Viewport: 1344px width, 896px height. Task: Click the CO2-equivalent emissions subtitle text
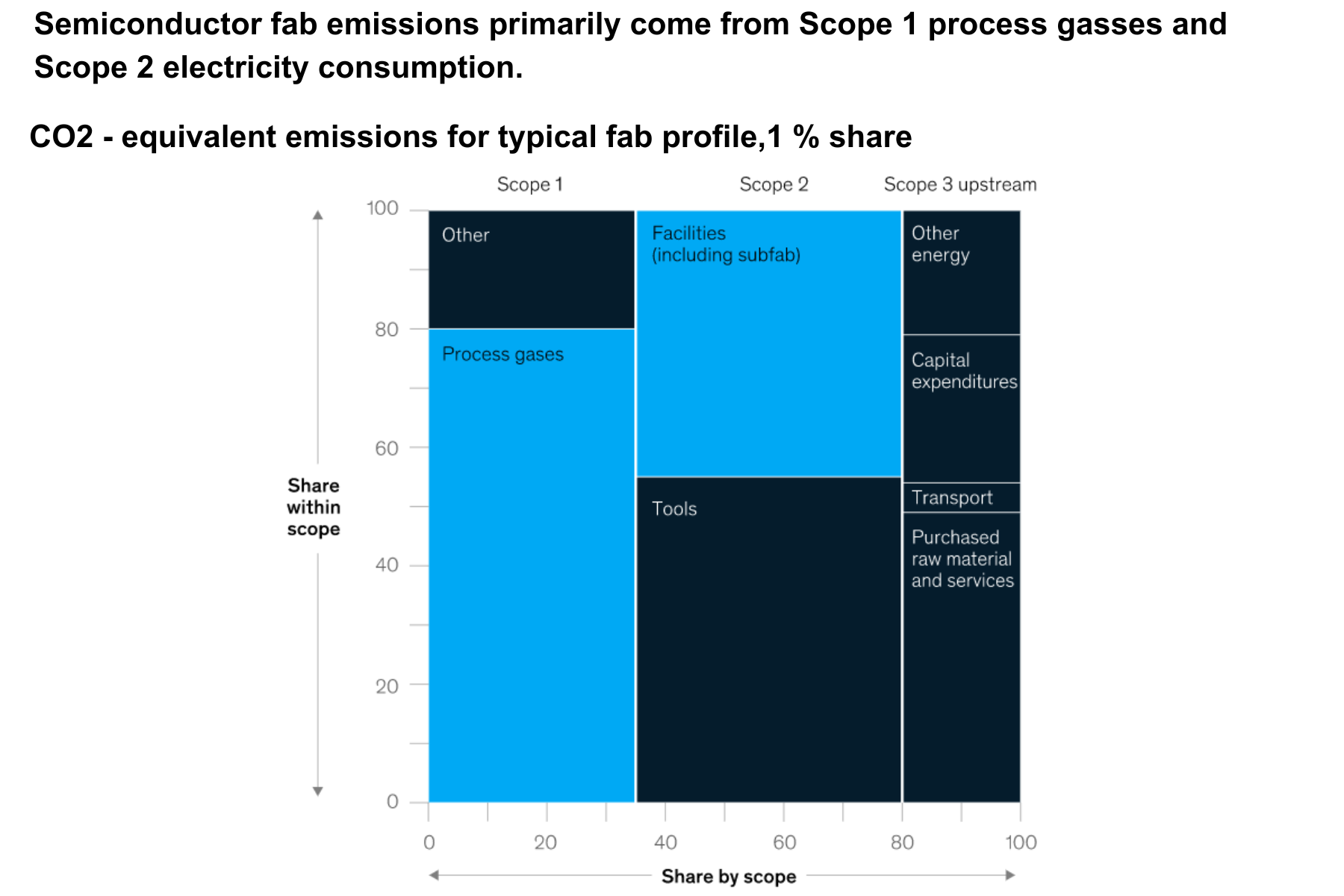pos(470,137)
